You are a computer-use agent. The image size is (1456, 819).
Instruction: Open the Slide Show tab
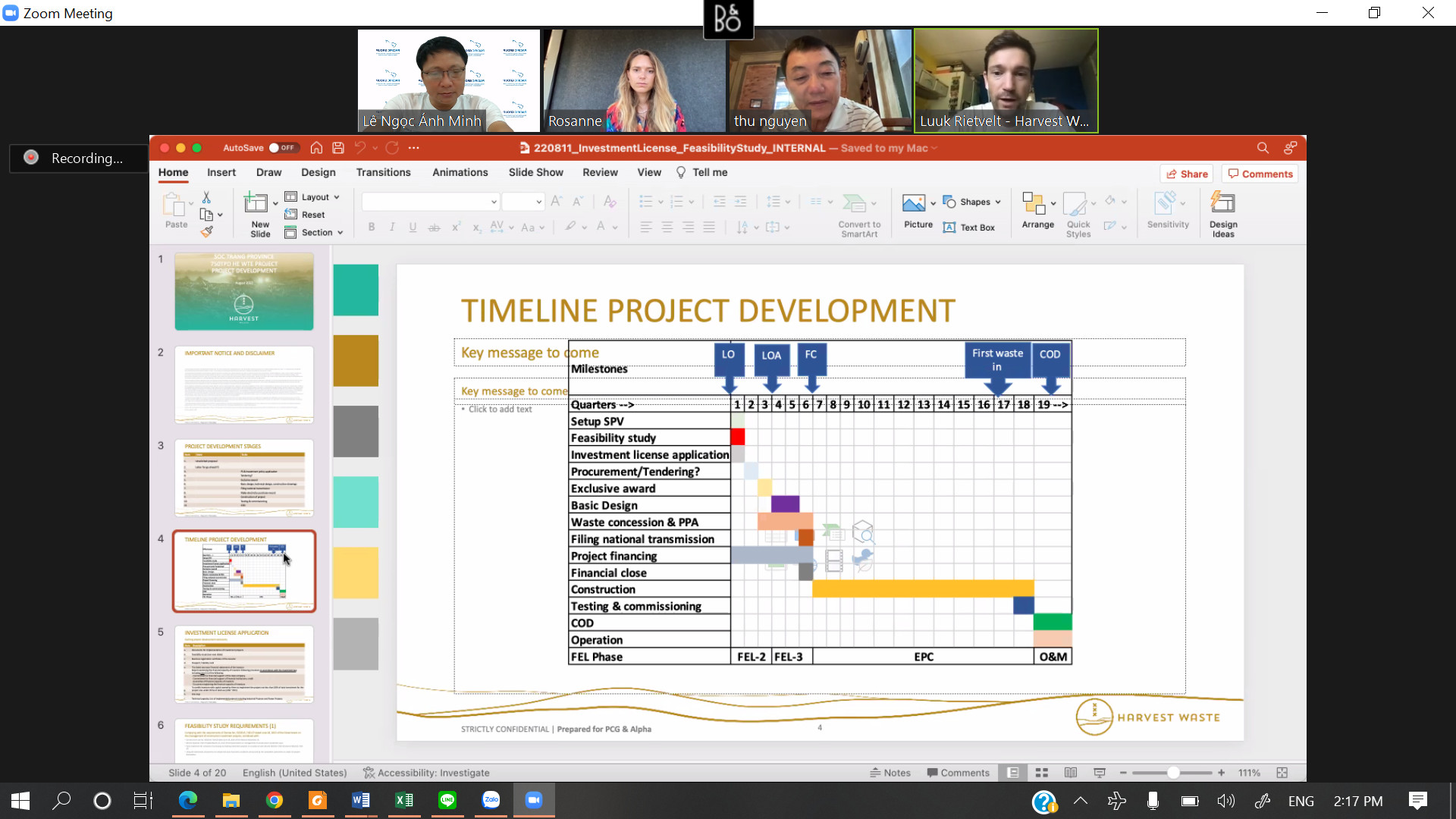535,172
